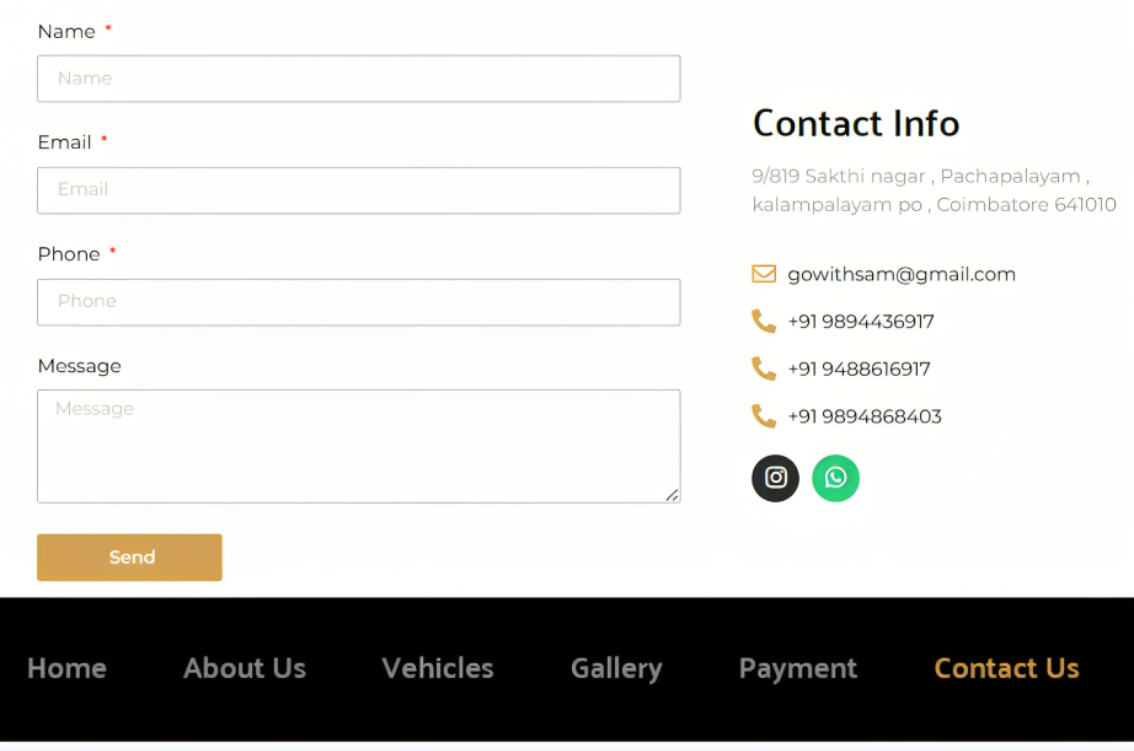Click the Message box resize handle
Screen dimensions: 1134x751
coord(672,494)
